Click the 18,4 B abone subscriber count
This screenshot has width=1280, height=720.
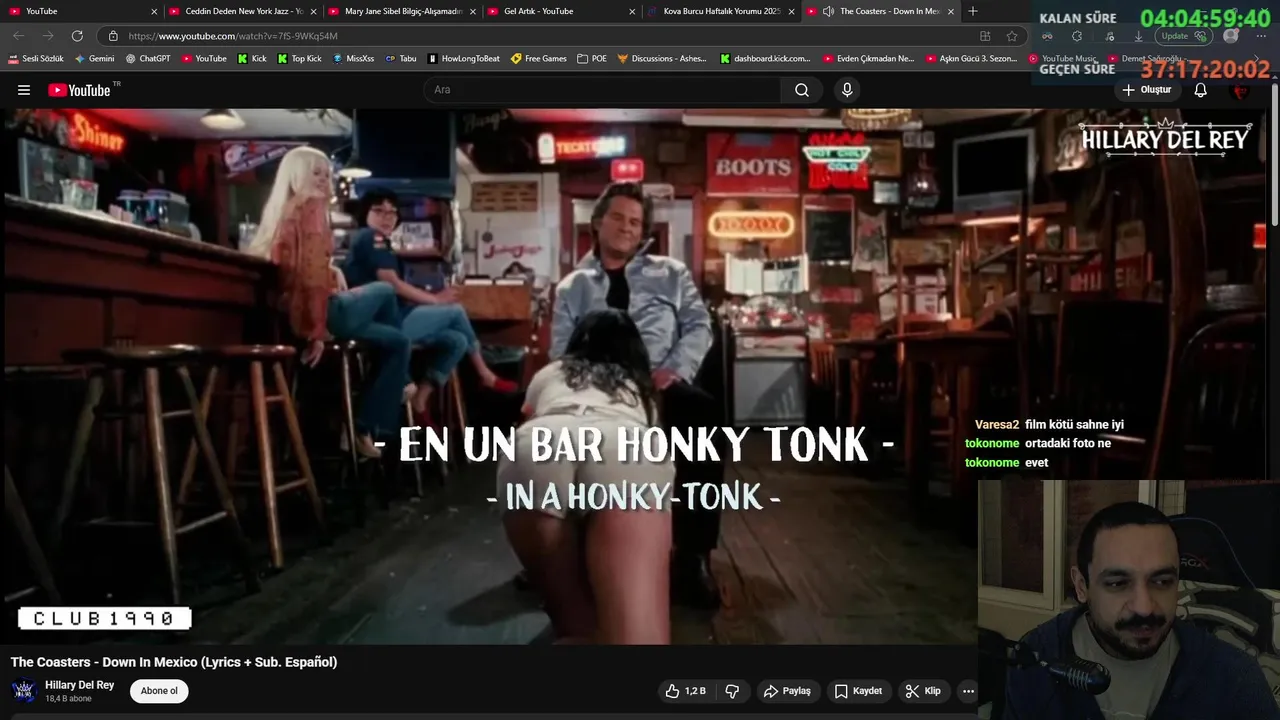pos(68,698)
